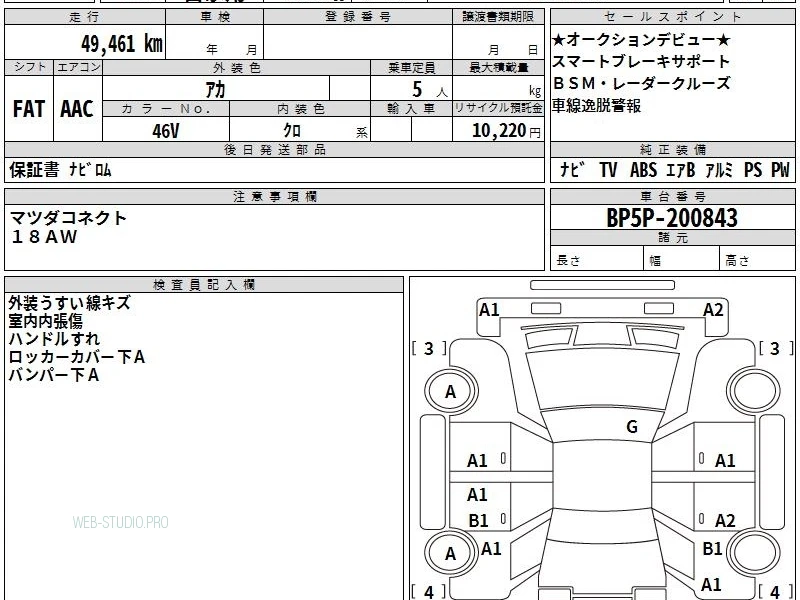Click the 後日発送部品 section header
The image size is (800, 600).
(274, 149)
